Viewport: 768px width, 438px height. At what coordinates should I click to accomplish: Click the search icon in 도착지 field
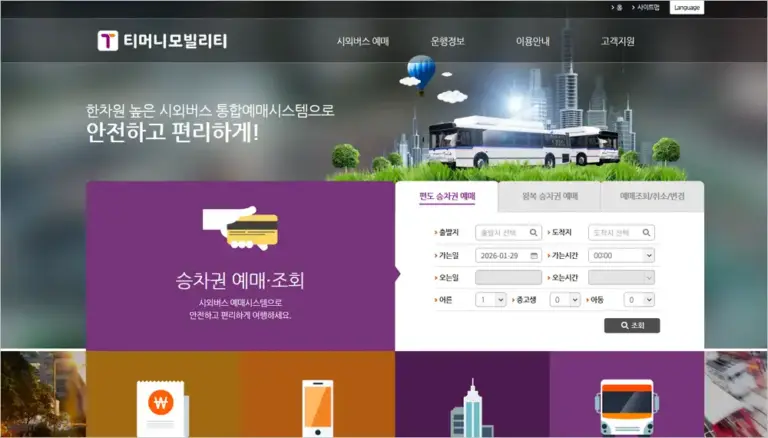point(647,233)
